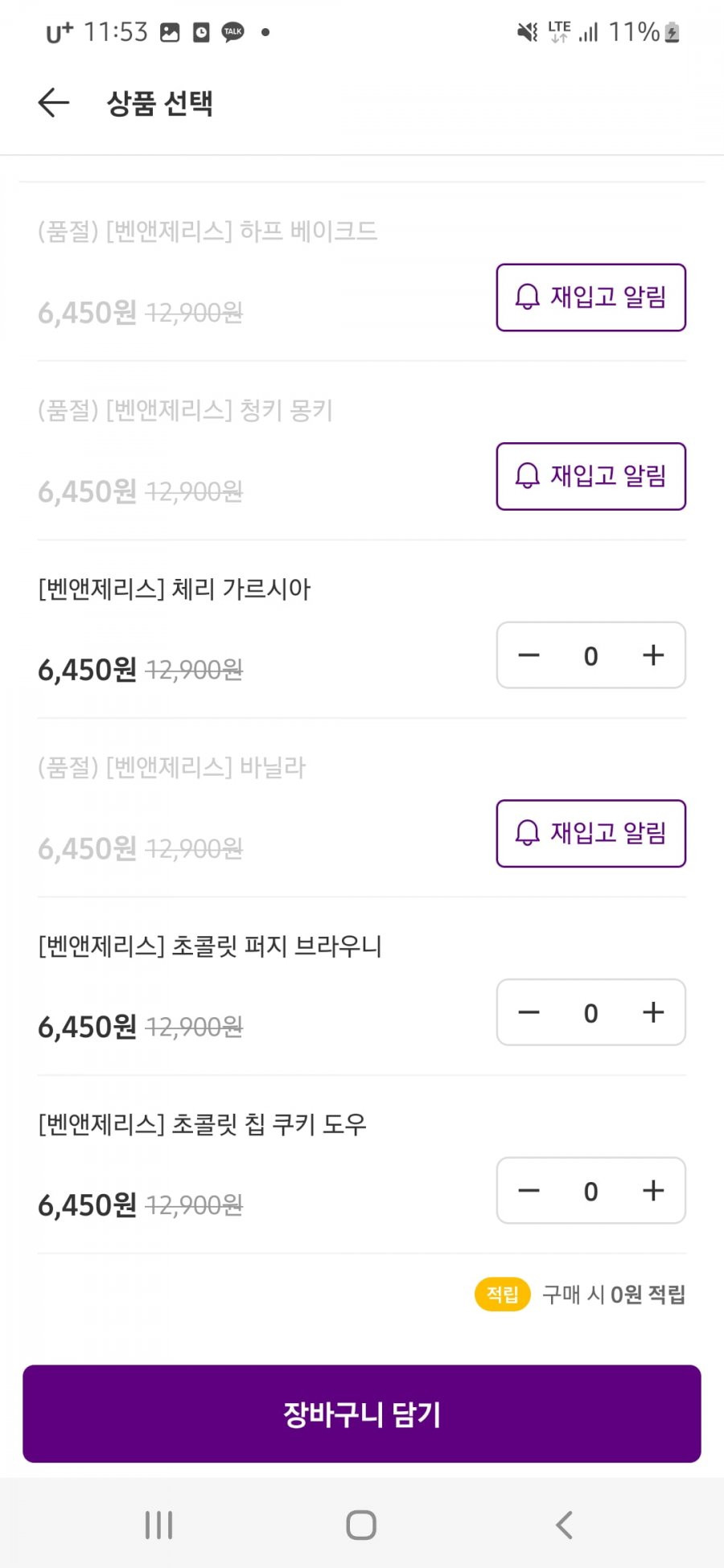
Task: Tap the 초콜릿 칩 쿠키 도우 quantity value
Action: coord(590,1192)
